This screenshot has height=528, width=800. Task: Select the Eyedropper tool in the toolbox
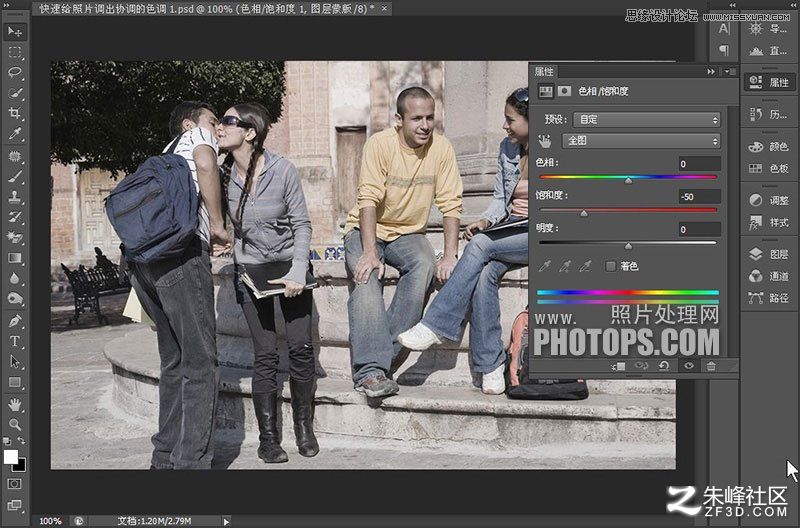coord(15,134)
